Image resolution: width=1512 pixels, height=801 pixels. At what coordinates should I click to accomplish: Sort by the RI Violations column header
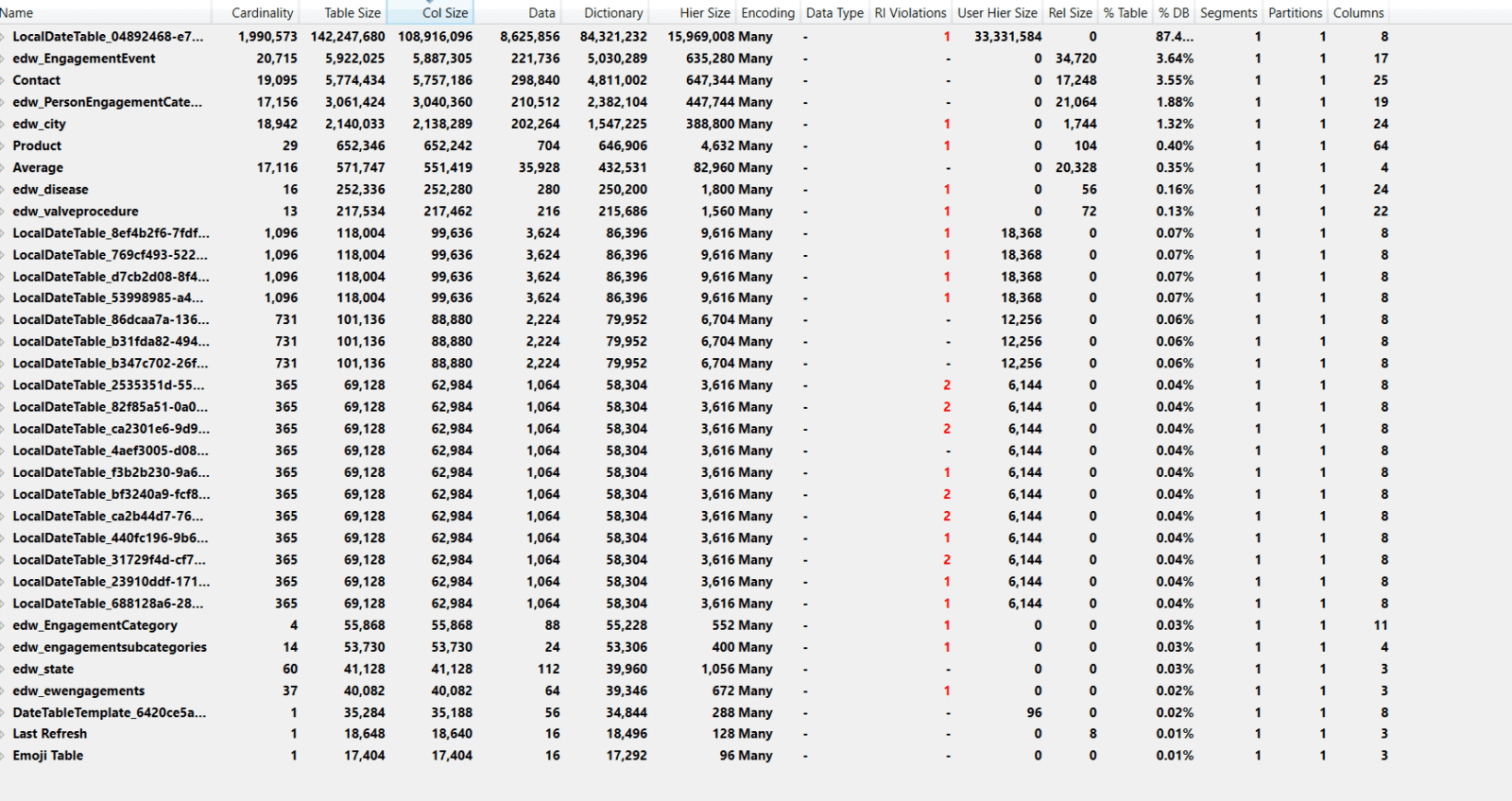pyautogui.click(x=910, y=13)
